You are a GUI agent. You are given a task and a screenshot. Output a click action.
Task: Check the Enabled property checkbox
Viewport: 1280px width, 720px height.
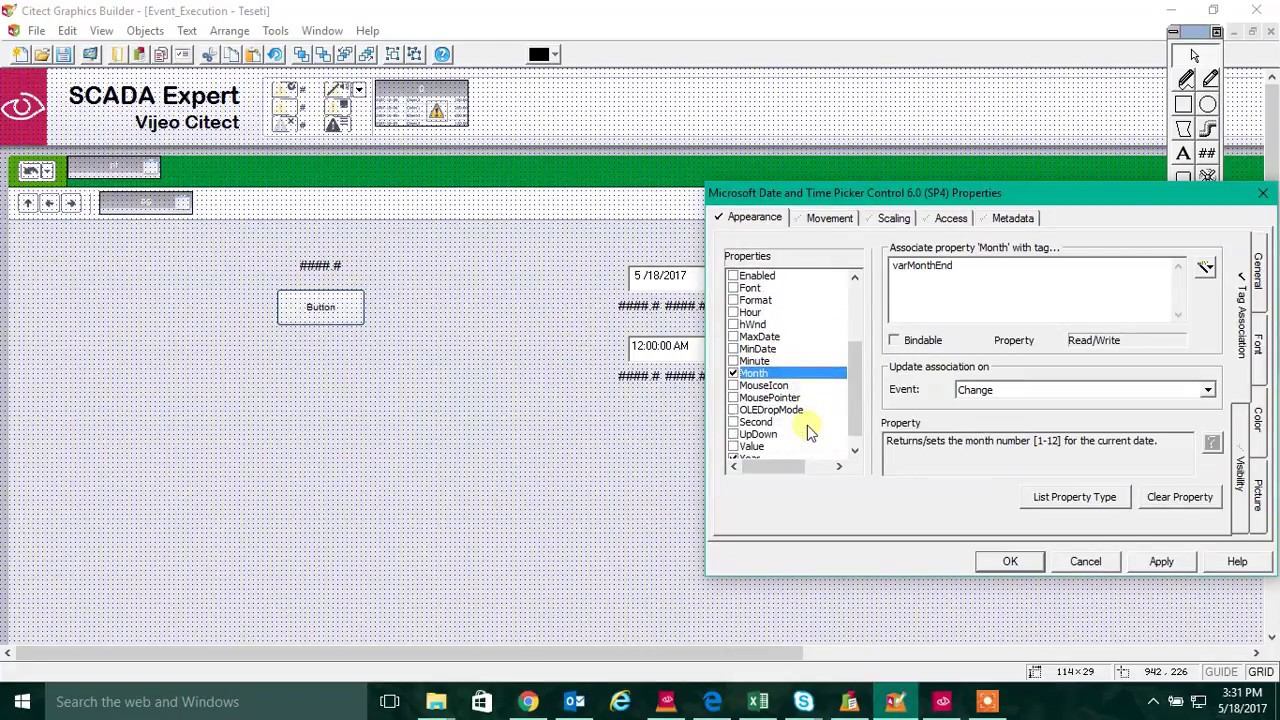(x=733, y=276)
